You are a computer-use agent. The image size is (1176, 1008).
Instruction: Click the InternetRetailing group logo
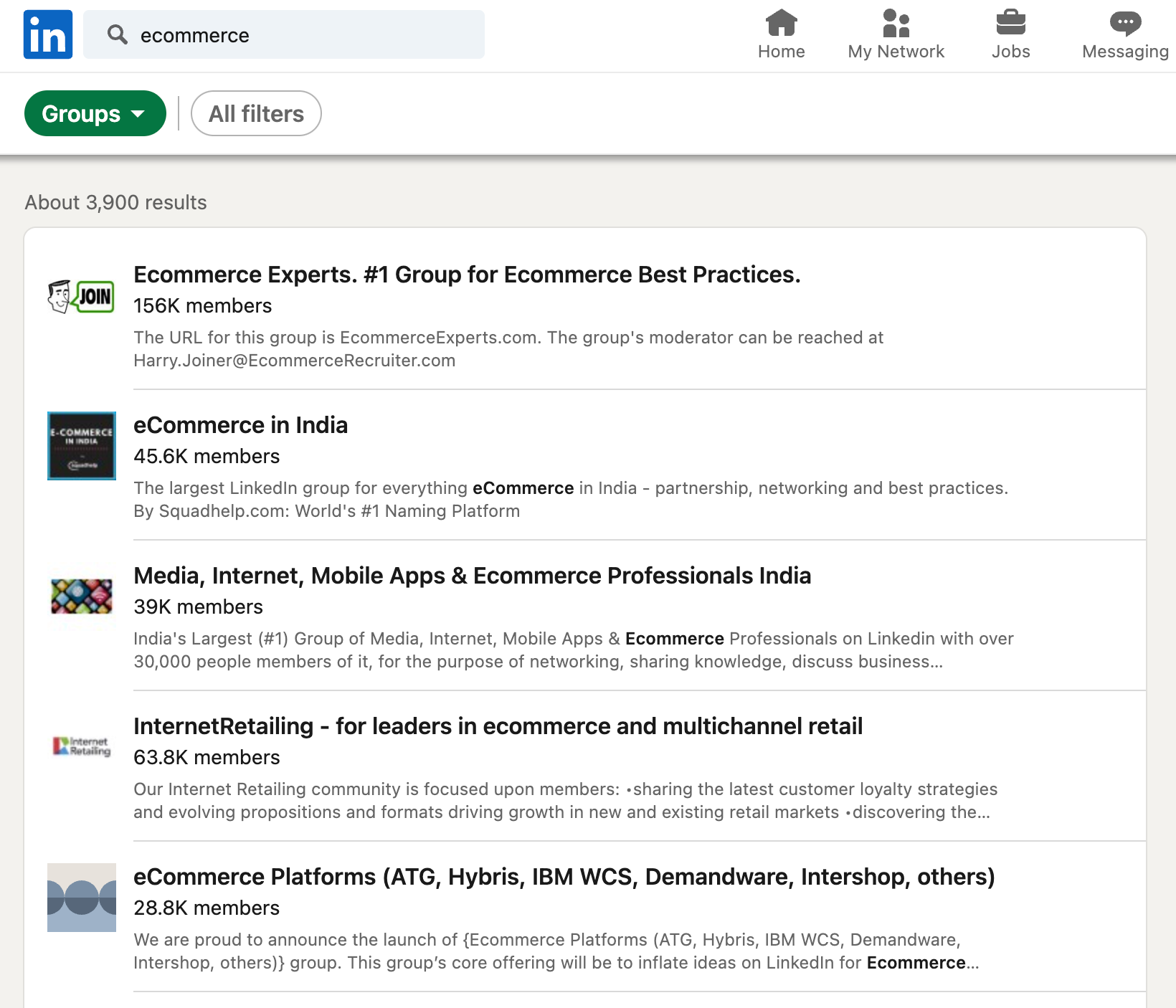[x=81, y=747]
